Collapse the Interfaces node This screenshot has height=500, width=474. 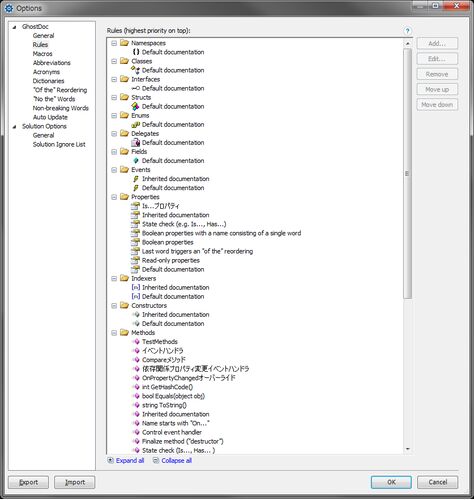pos(114,79)
